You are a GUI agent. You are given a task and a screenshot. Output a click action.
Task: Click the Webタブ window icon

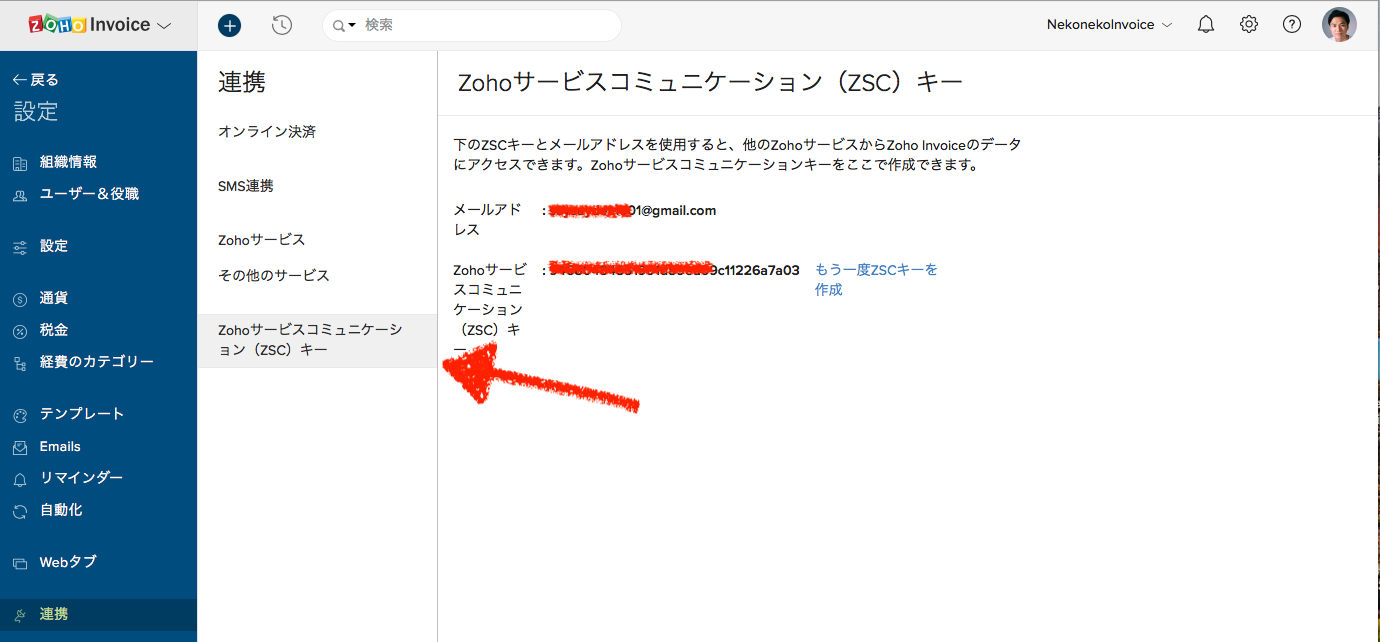coord(20,563)
